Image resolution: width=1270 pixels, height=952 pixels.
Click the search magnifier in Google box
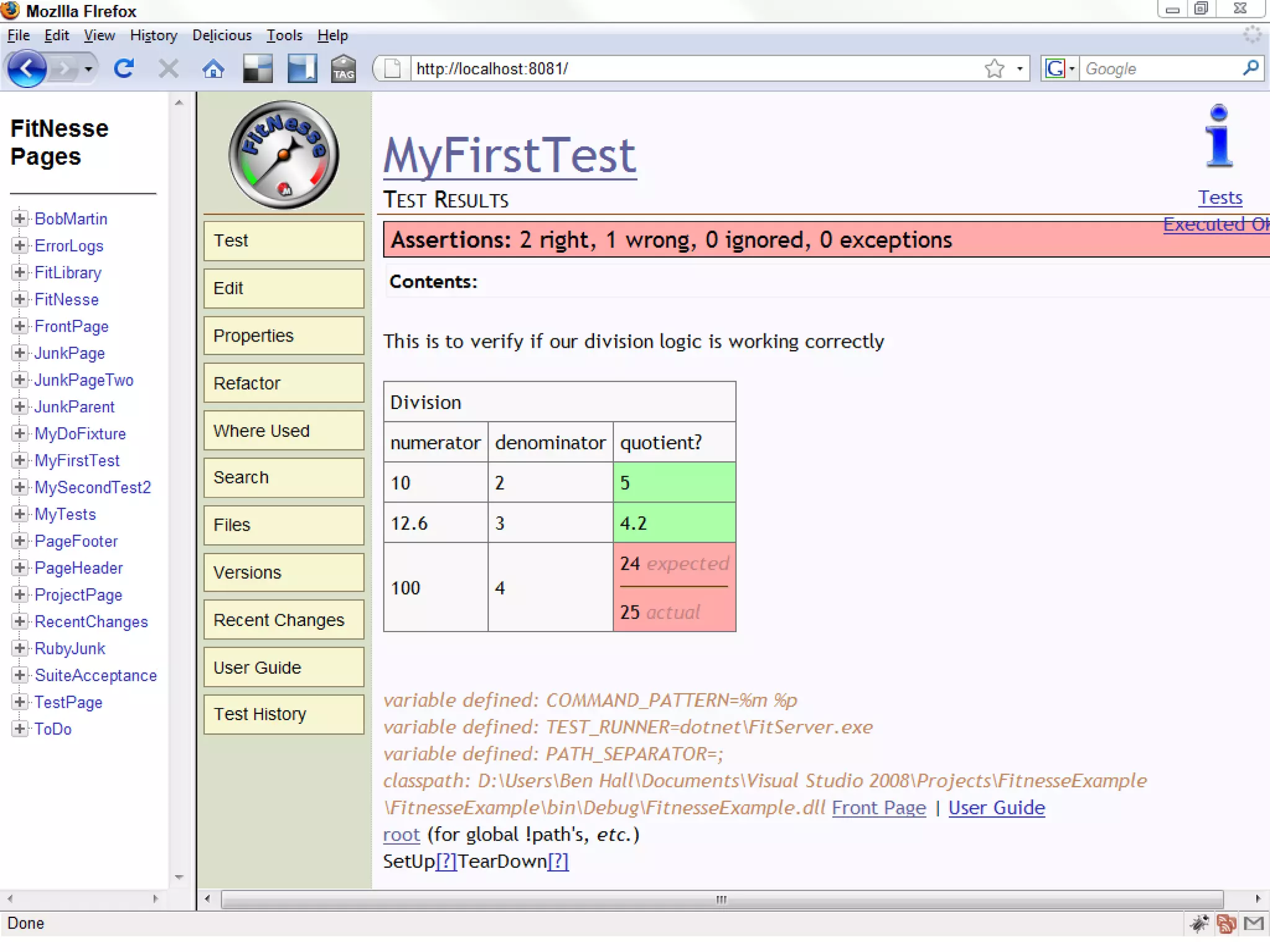tap(1250, 68)
